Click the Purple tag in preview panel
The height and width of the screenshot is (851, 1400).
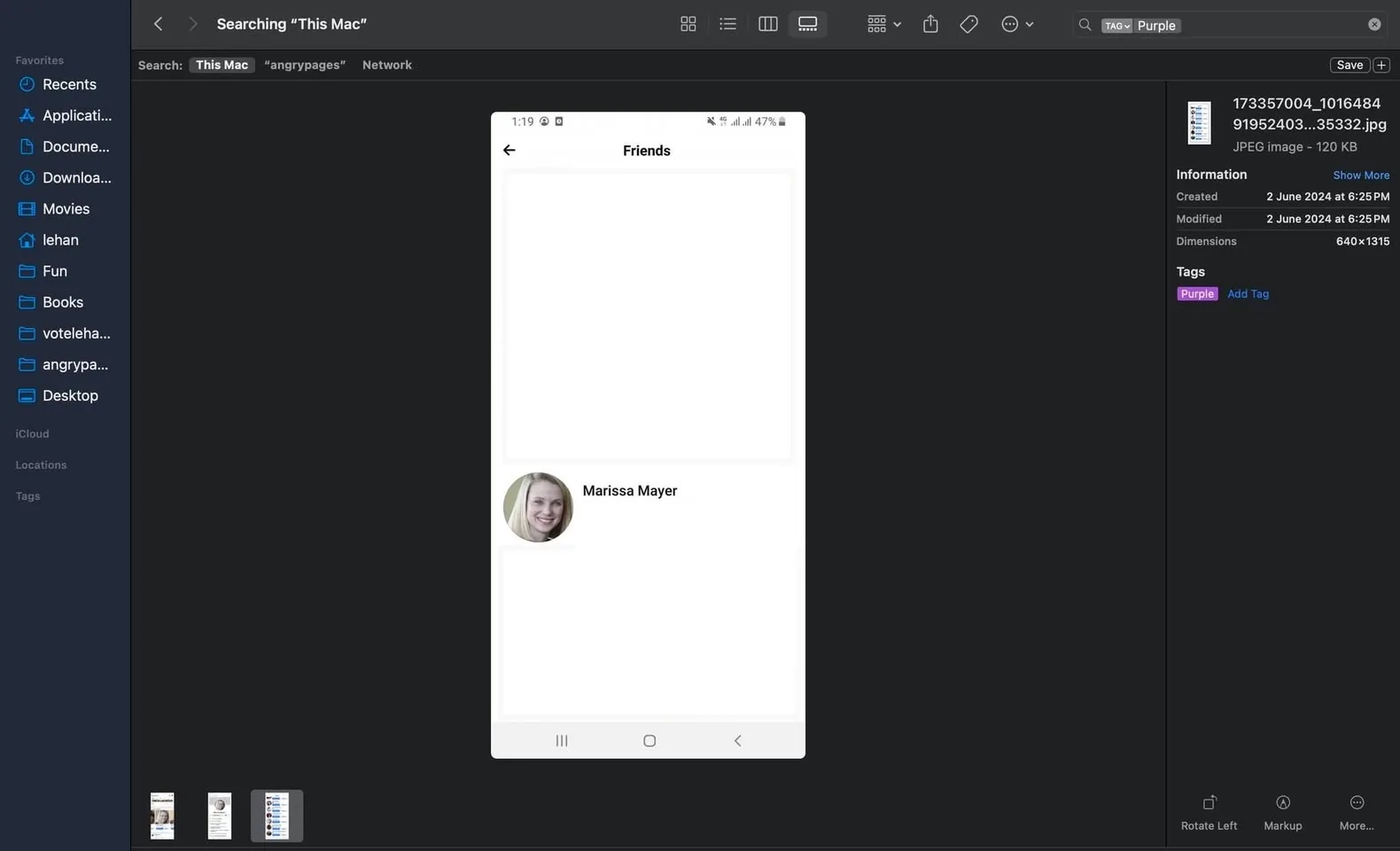pyautogui.click(x=1197, y=293)
